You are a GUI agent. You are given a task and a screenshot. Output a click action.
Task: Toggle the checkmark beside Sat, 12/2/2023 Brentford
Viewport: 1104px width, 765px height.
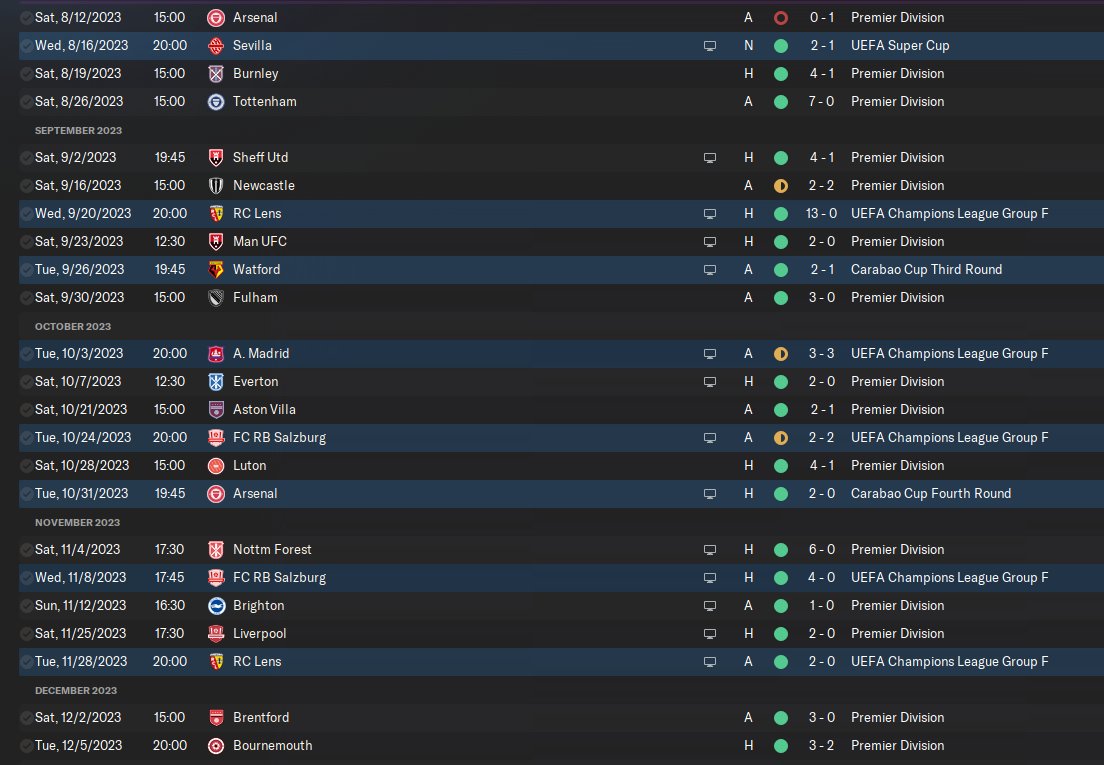tap(26, 718)
